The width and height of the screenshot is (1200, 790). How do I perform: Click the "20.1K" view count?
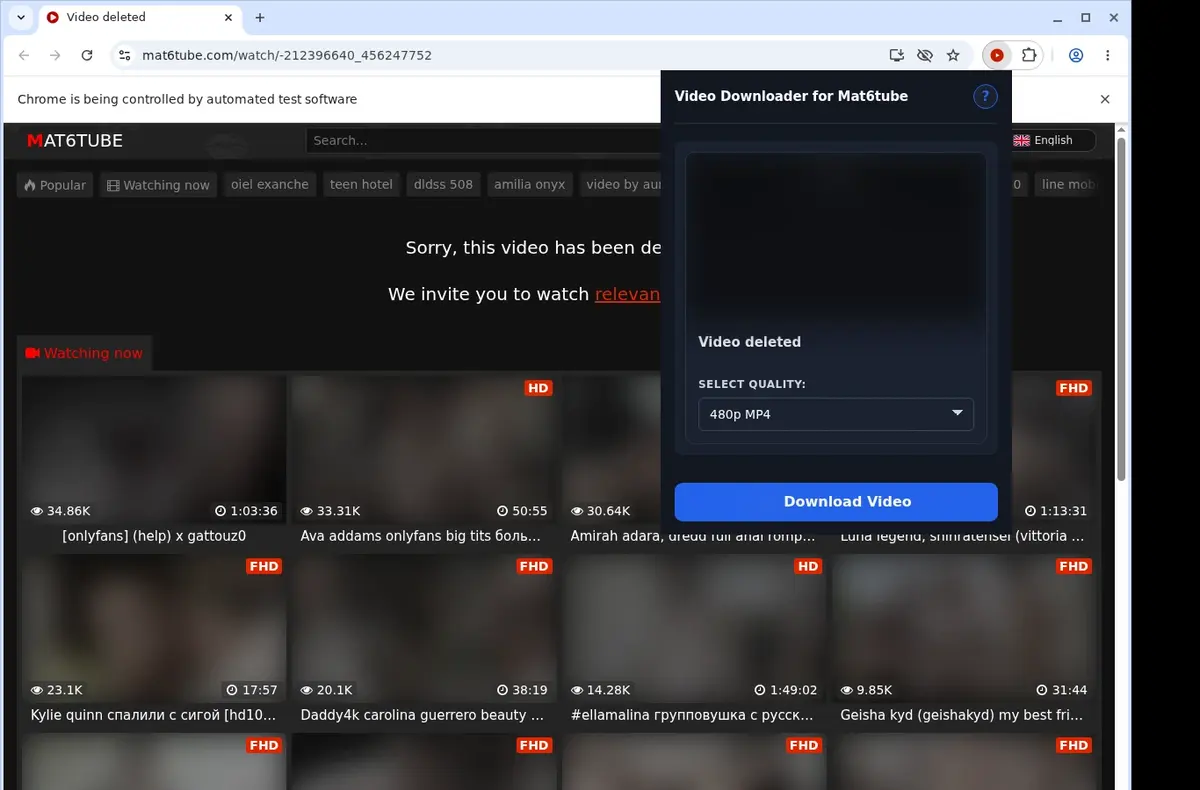(327, 690)
